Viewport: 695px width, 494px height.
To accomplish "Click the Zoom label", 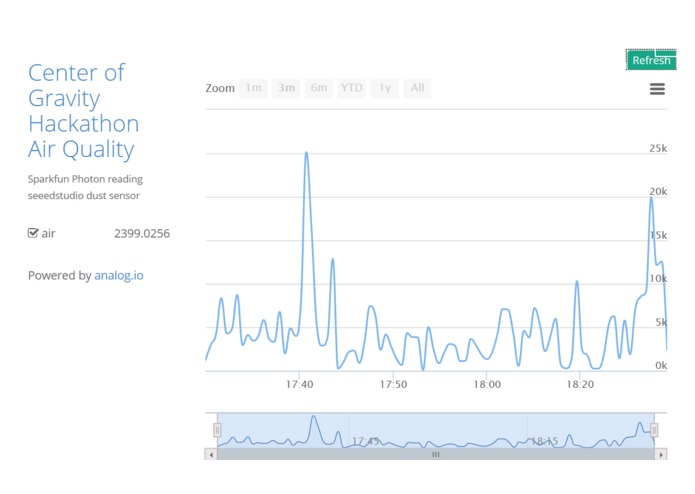I will tap(220, 88).
